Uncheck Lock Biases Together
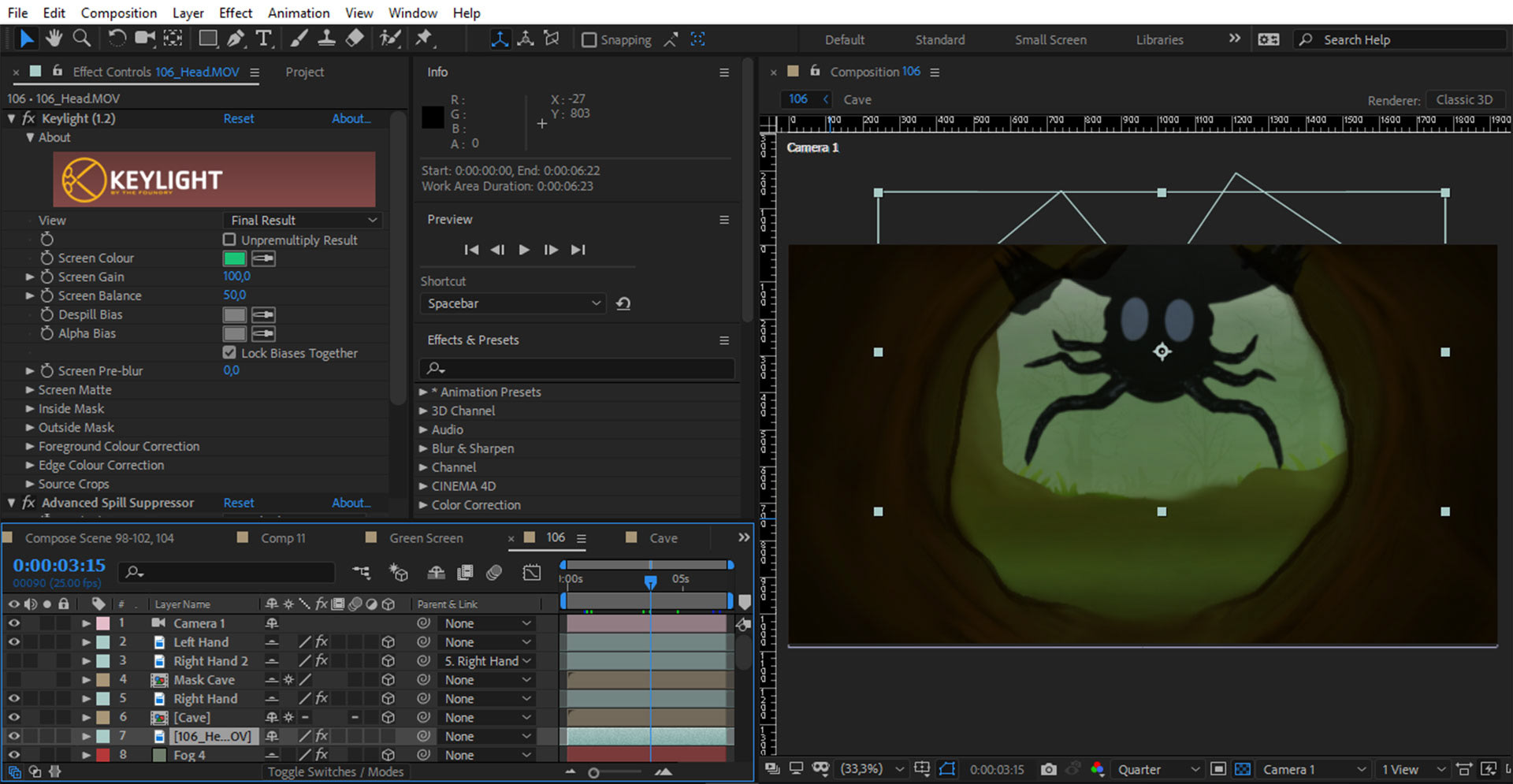This screenshot has width=1513, height=784. point(229,353)
